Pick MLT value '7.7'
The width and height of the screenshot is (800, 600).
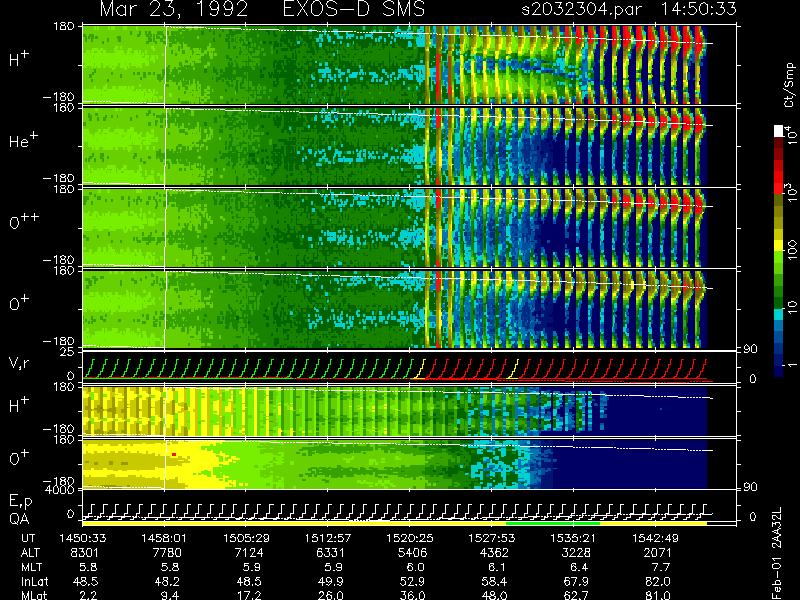pyautogui.click(x=660, y=567)
